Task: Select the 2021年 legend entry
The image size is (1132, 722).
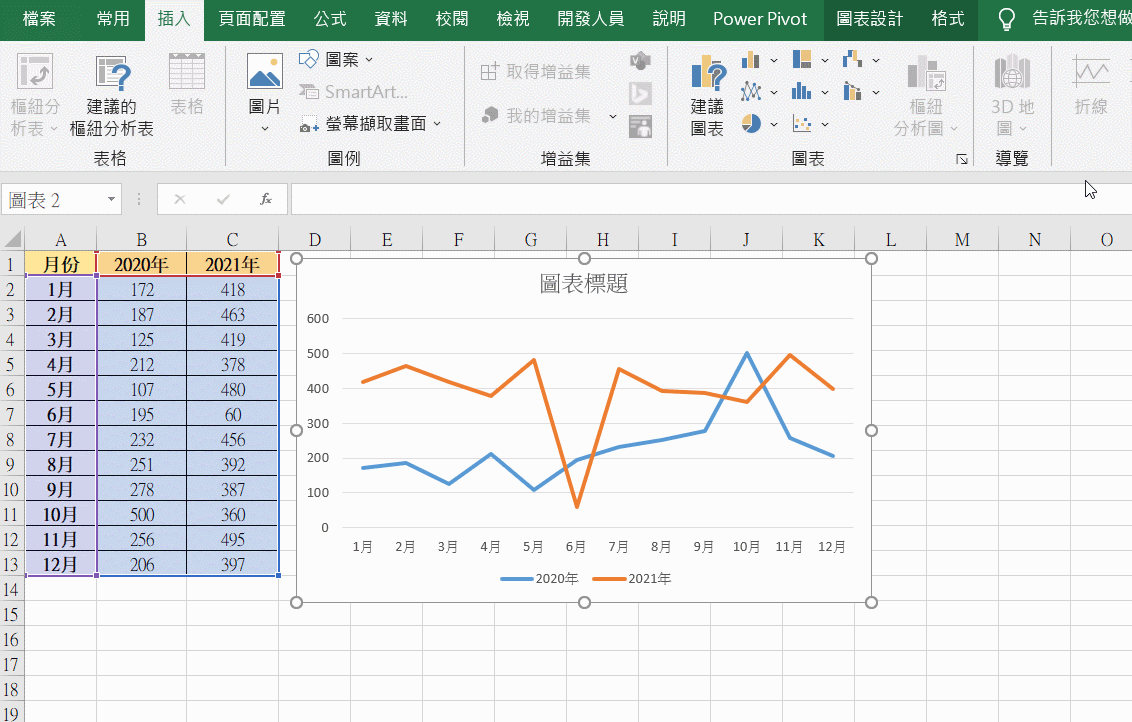Action: pyautogui.click(x=632, y=578)
